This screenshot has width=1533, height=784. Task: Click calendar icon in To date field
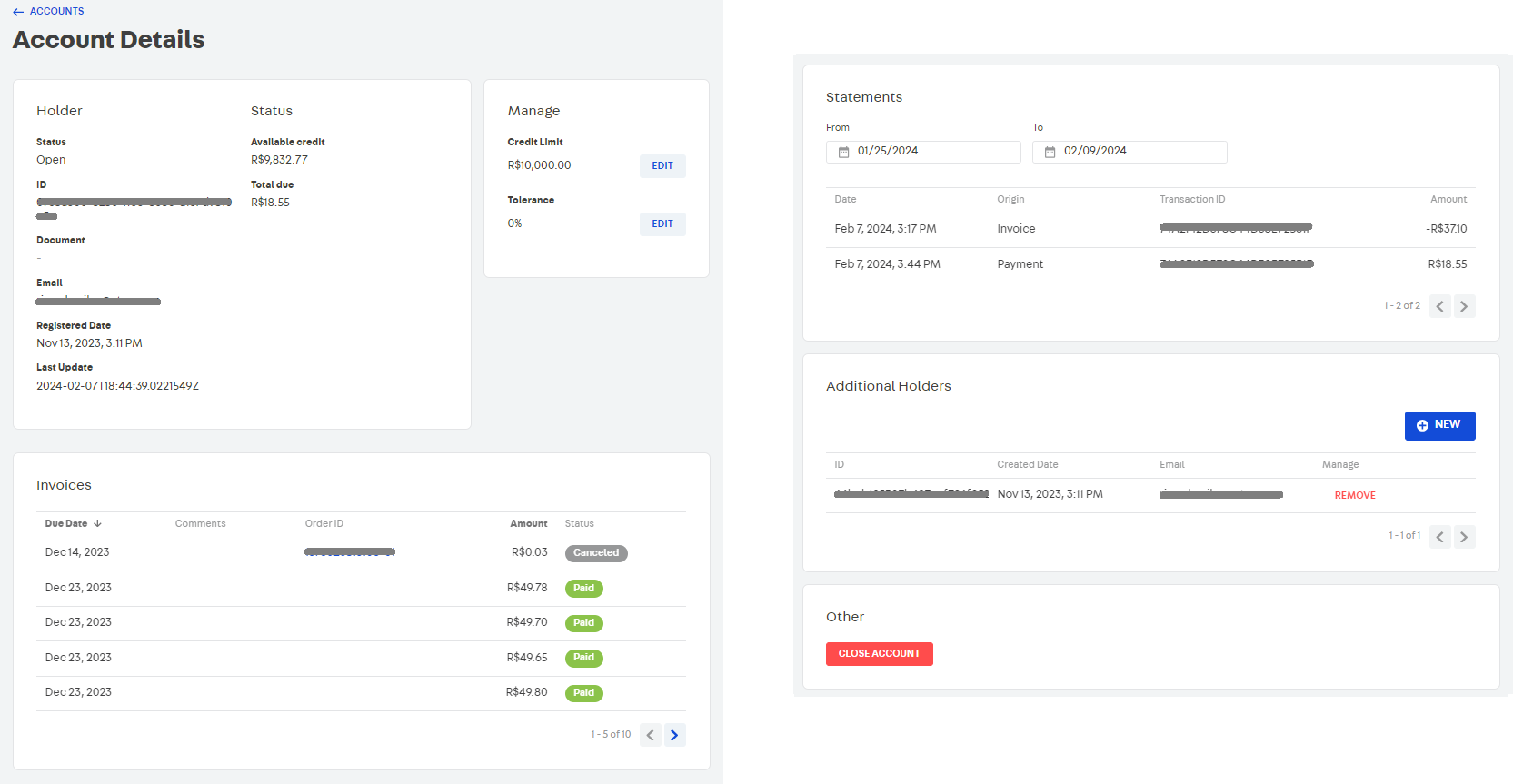pyautogui.click(x=1050, y=152)
